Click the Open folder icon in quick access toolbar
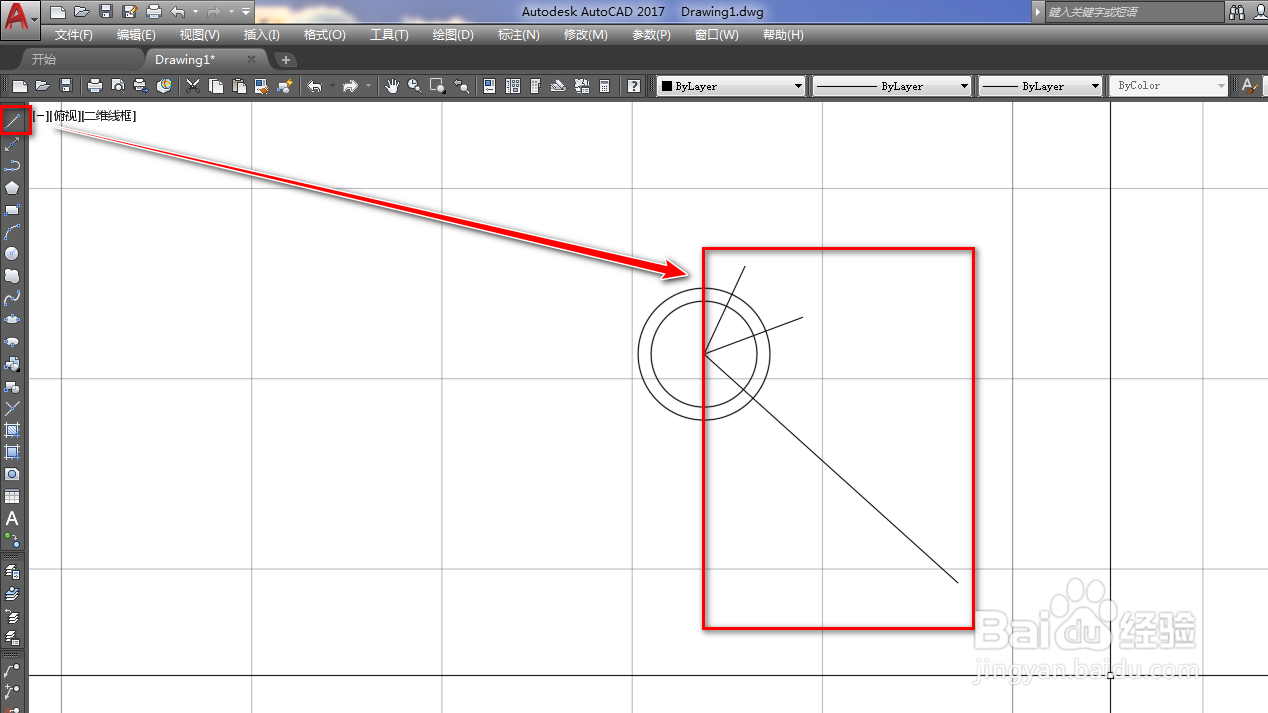This screenshot has width=1268, height=713. pyautogui.click(x=82, y=12)
